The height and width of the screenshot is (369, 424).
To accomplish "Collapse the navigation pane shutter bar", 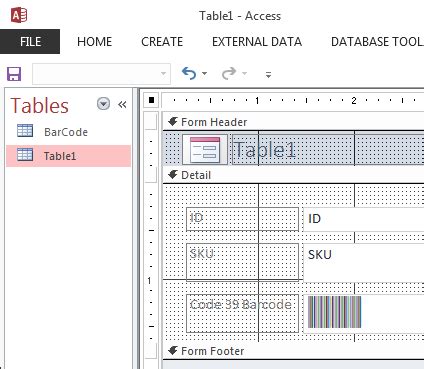I will click(122, 105).
